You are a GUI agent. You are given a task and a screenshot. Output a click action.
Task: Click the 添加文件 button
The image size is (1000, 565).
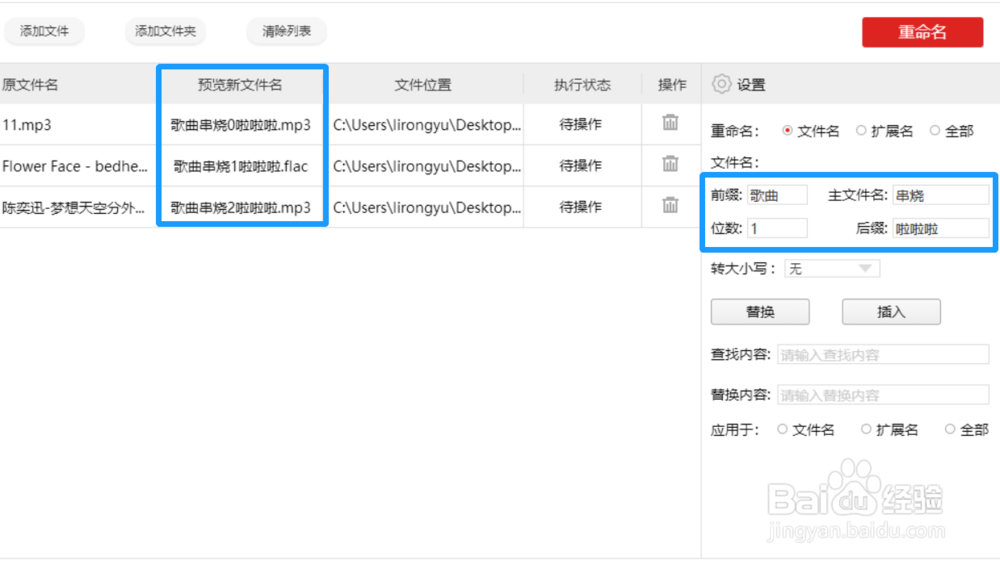(44, 31)
